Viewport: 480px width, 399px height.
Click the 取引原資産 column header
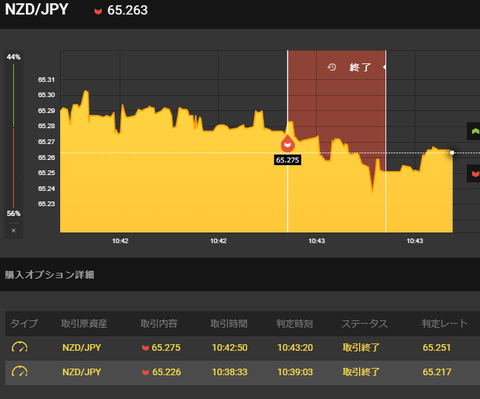pyautogui.click(x=84, y=323)
